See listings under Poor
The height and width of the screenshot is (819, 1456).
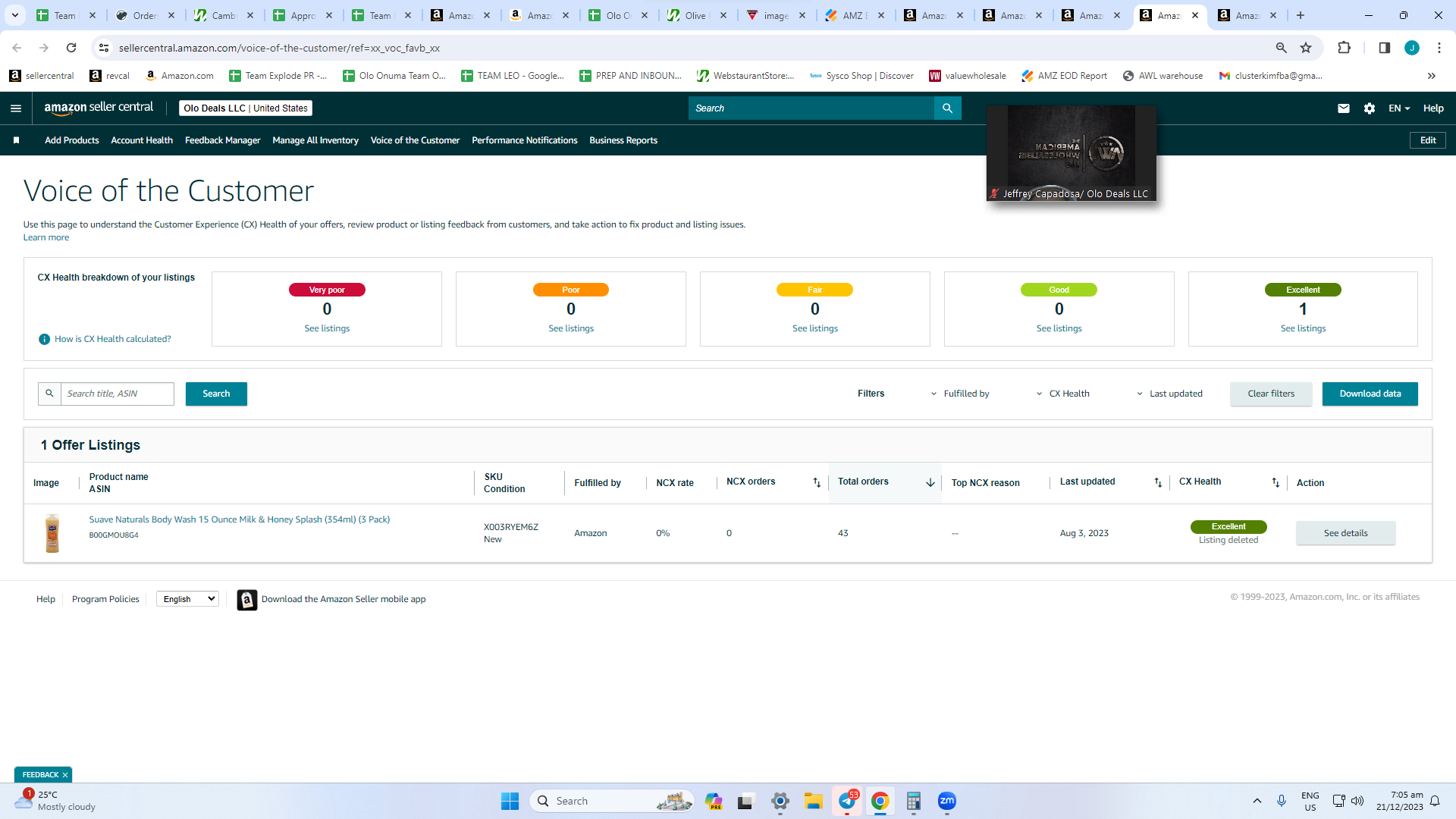coord(571,328)
